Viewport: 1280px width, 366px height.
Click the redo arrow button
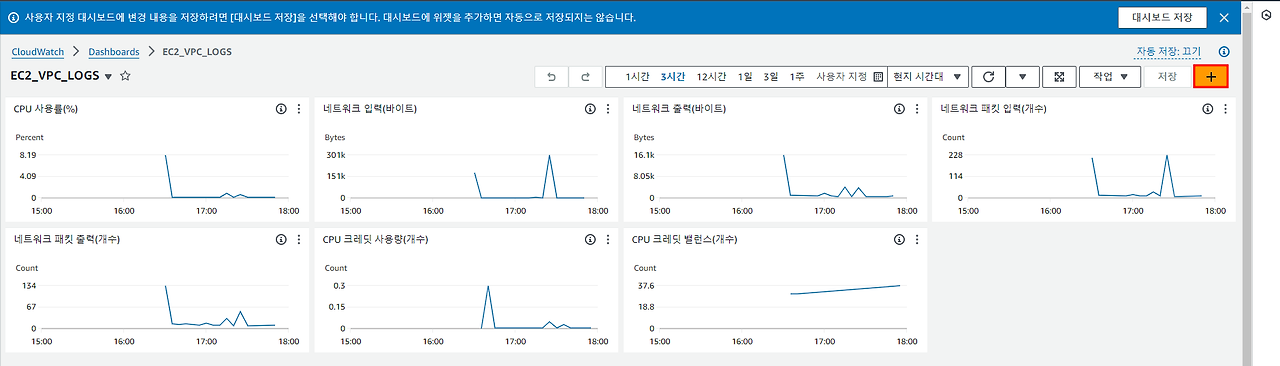[585, 76]
